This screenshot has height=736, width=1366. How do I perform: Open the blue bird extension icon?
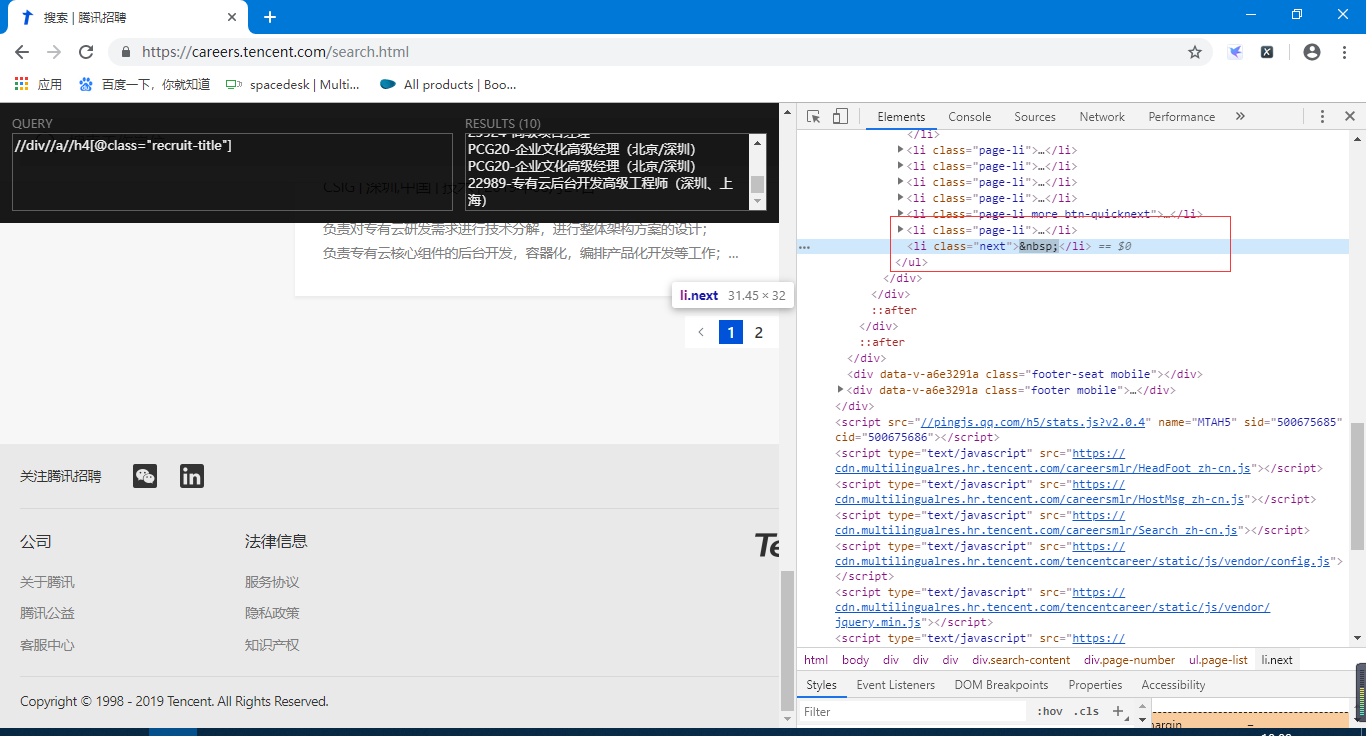(x=1236, y=52)
